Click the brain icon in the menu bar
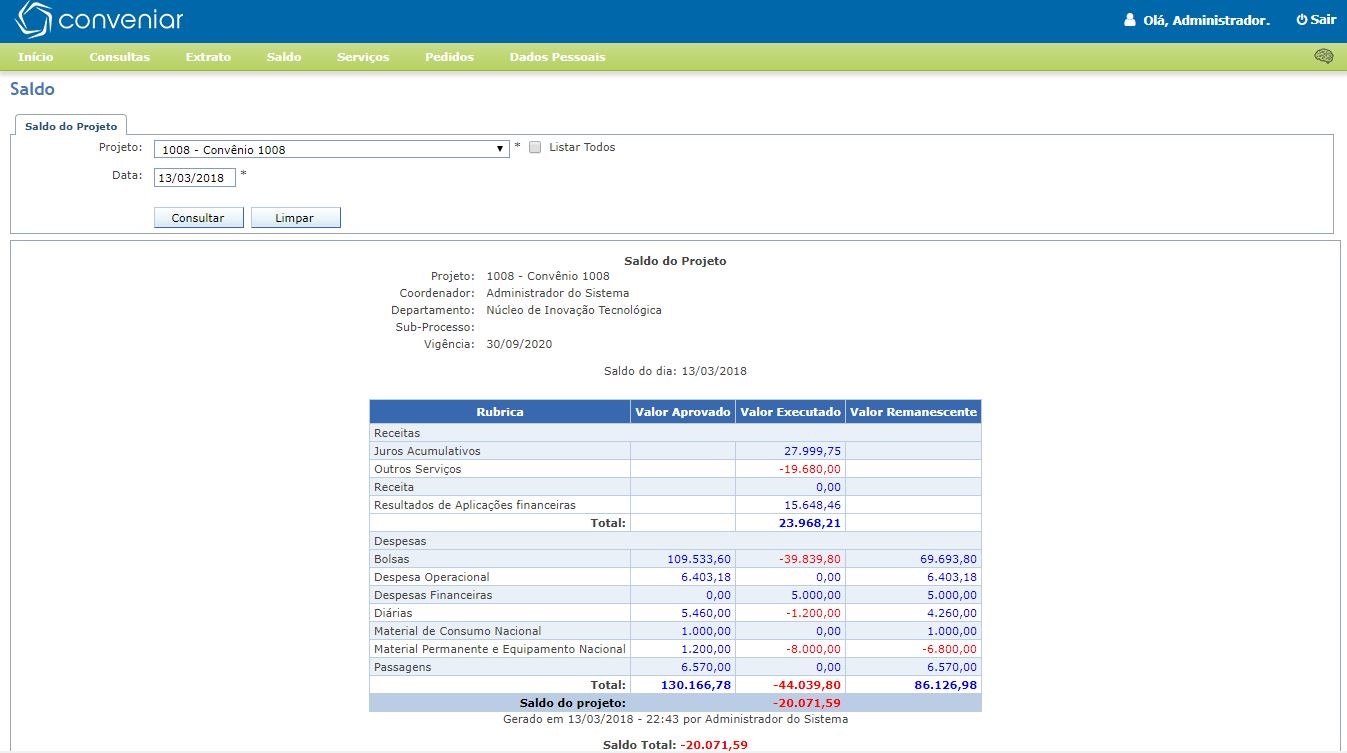1347x753 pixels. coord(1323,57)
